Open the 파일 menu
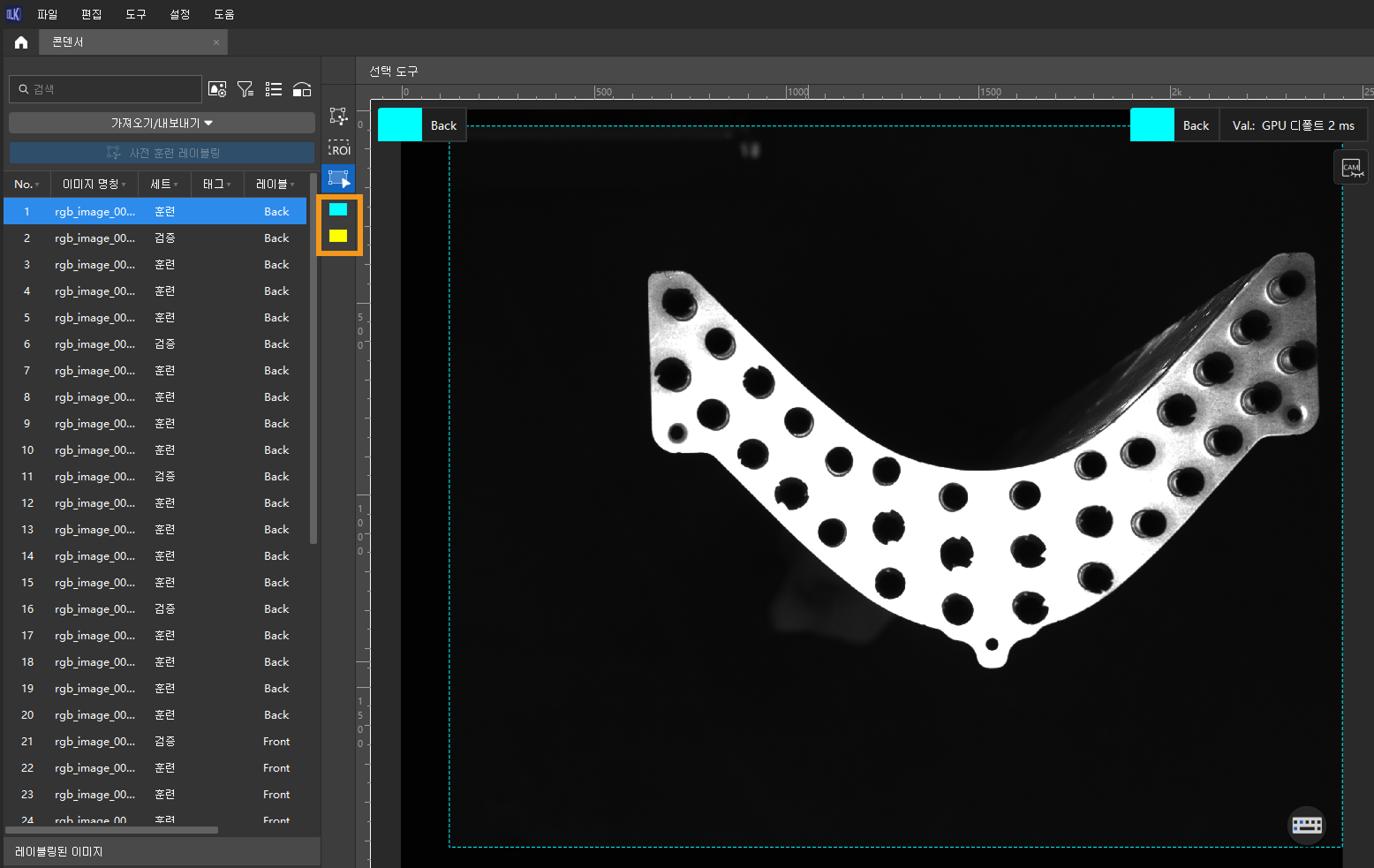 point(47,14)
